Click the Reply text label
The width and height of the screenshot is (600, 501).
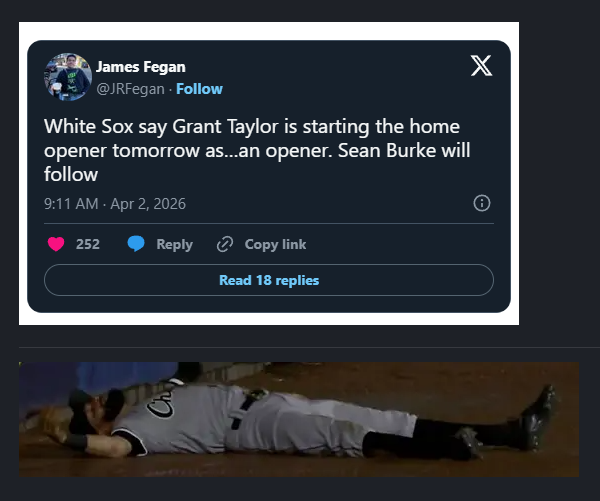(x=174, y=244)
